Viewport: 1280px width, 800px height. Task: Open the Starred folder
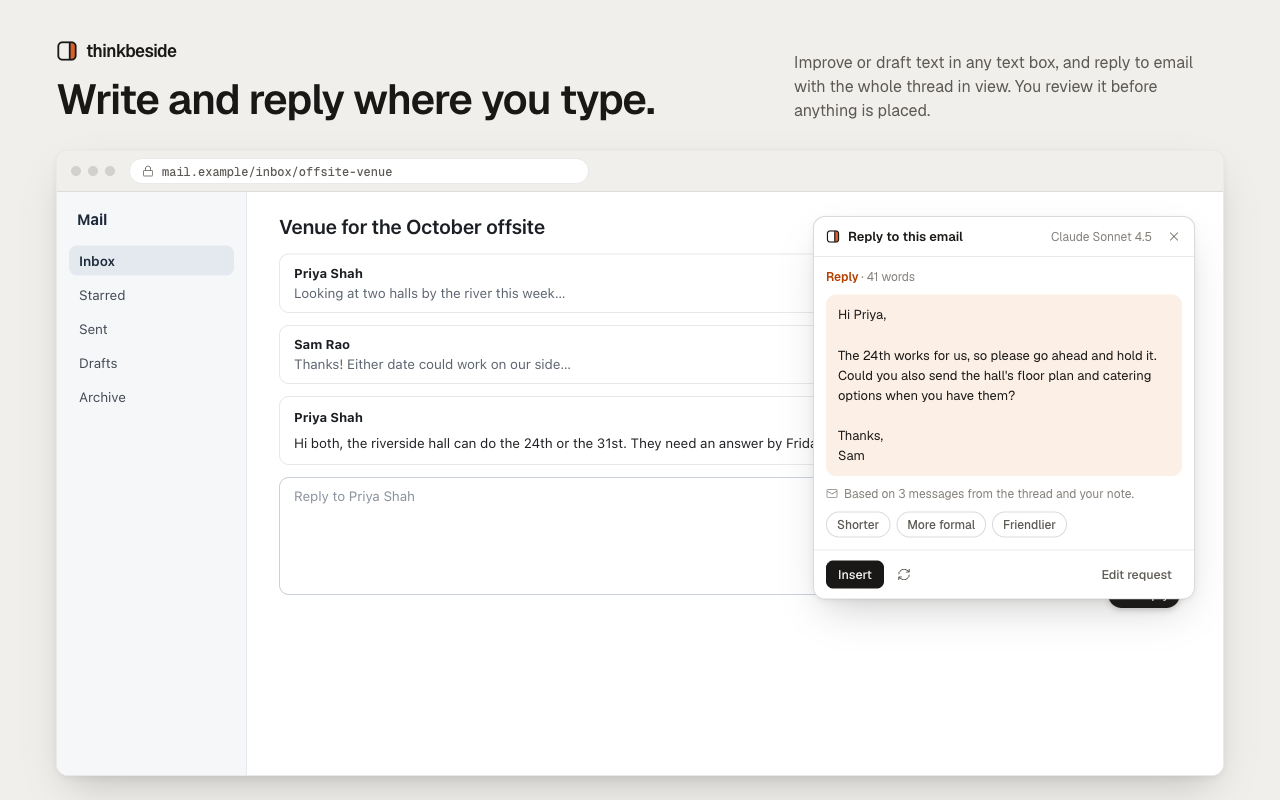click(151, 295)
